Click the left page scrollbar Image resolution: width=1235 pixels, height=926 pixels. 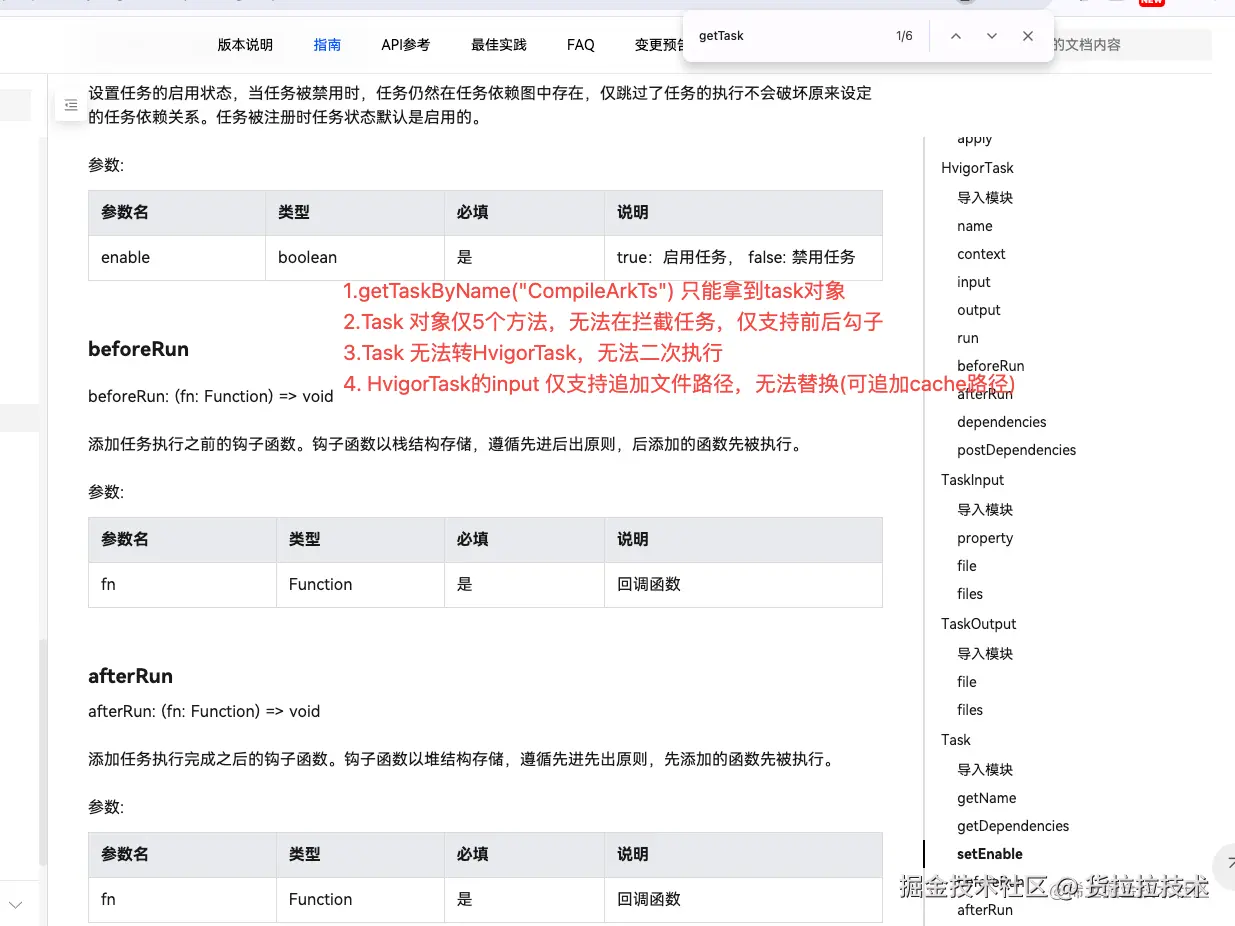(42, 750)
